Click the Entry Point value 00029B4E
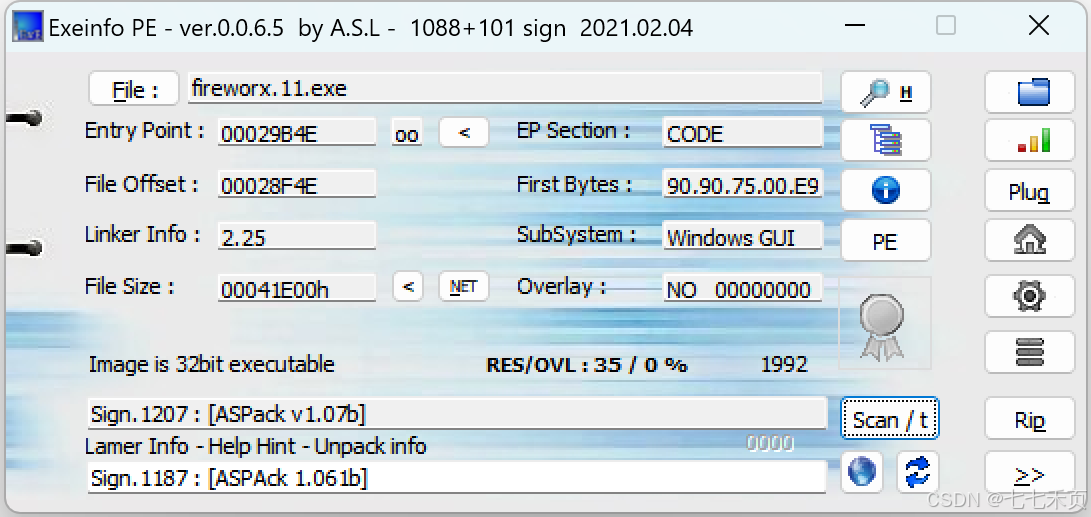The image size is (1091, 517). [297, 133]
